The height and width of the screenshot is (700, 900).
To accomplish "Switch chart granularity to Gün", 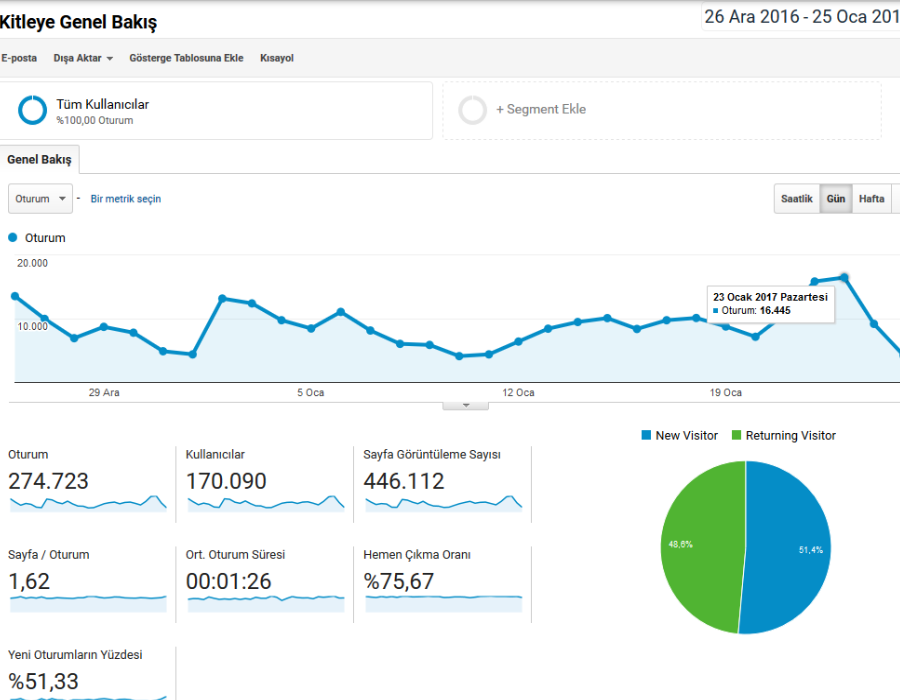I will (836, 199).
